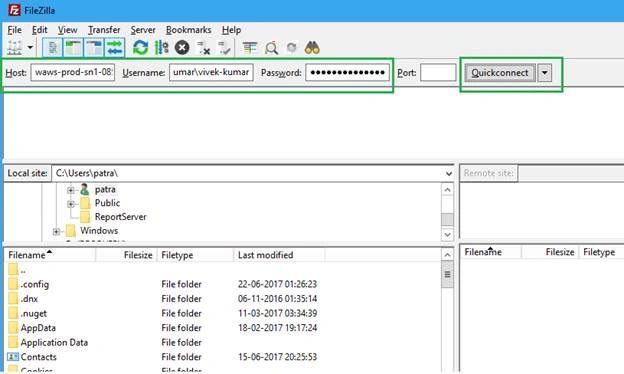Click the FileZilla title bar logo
Image resolution: width=624 pixels, height=374 pixels.
pos(14,10)
